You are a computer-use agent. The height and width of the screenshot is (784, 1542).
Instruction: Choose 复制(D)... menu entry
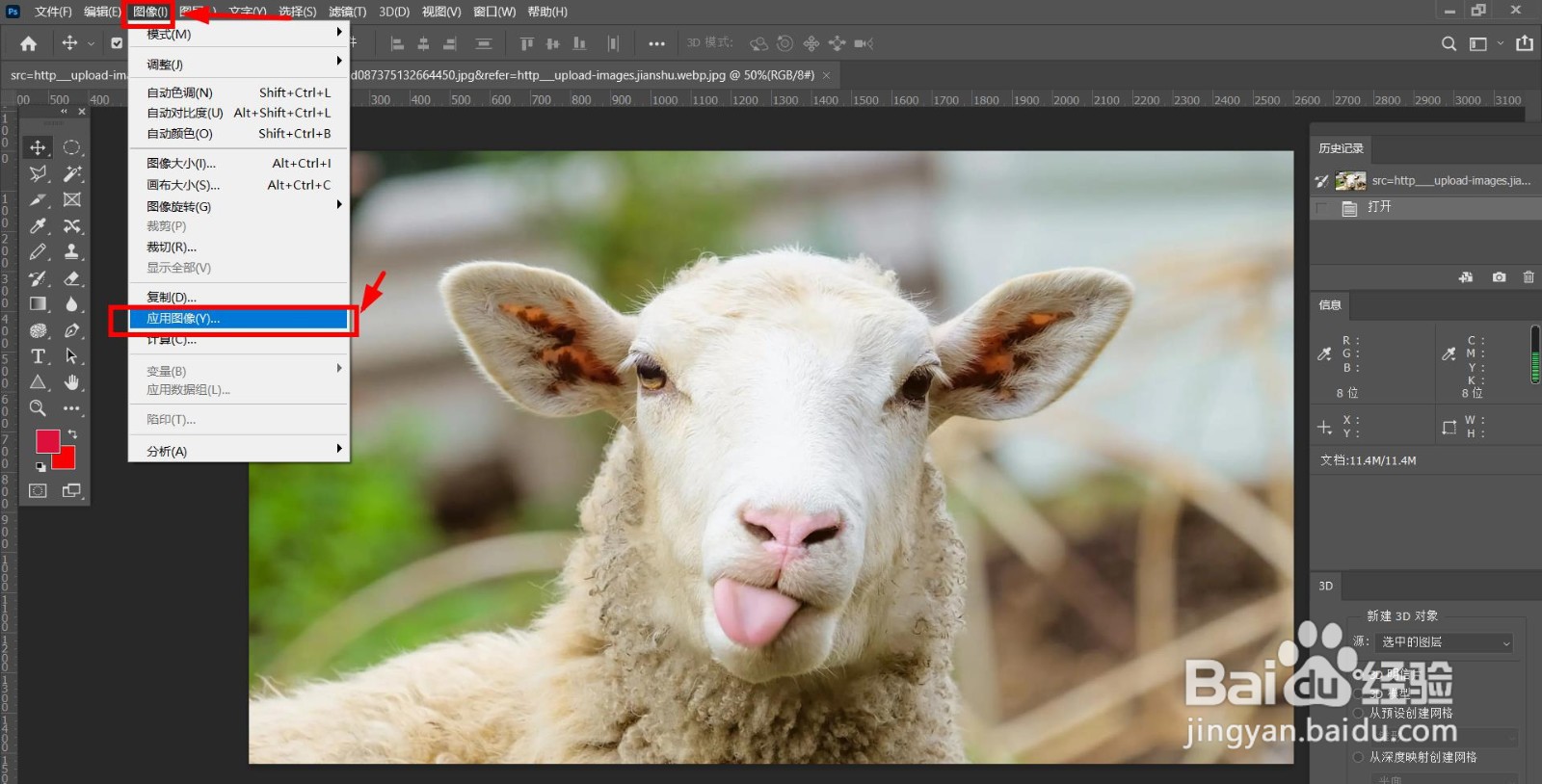[x=239, y=297]
